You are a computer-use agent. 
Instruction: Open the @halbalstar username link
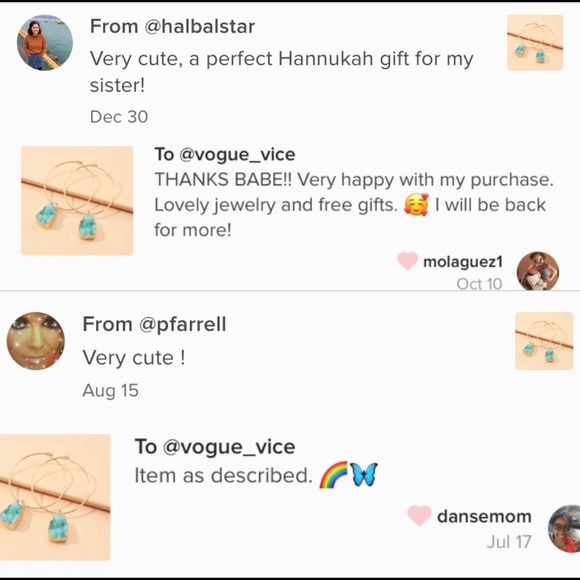pyautogui.click(x=199, y=27)
